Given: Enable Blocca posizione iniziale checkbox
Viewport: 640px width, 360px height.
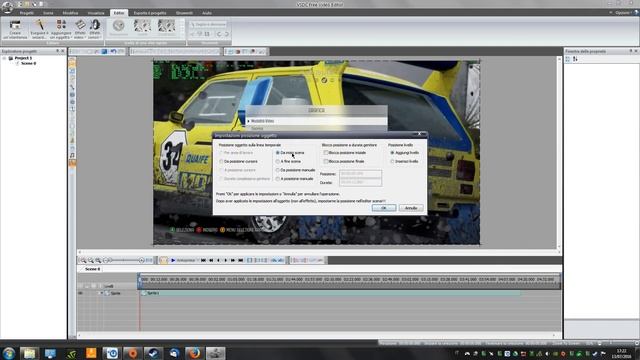Looking at the screenshot, I should 326,153.
